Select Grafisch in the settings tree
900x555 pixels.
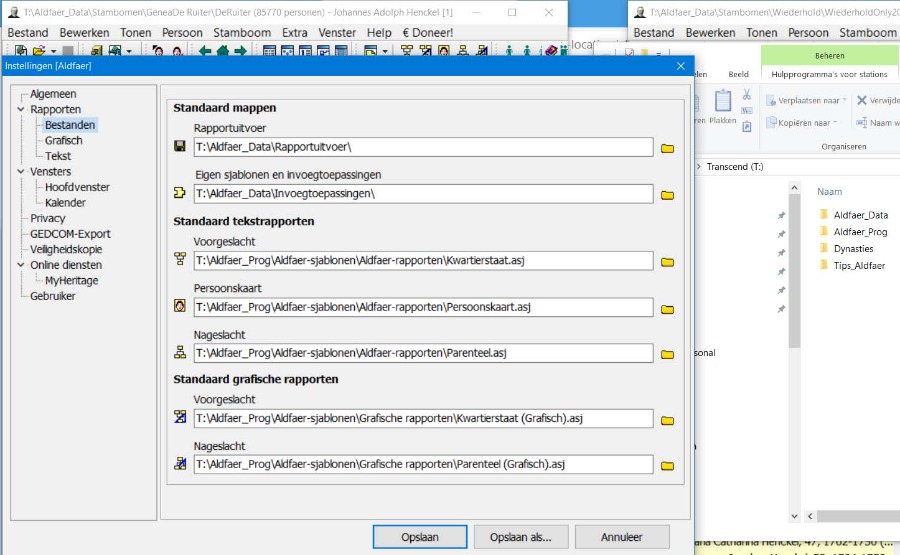point(63,141)
